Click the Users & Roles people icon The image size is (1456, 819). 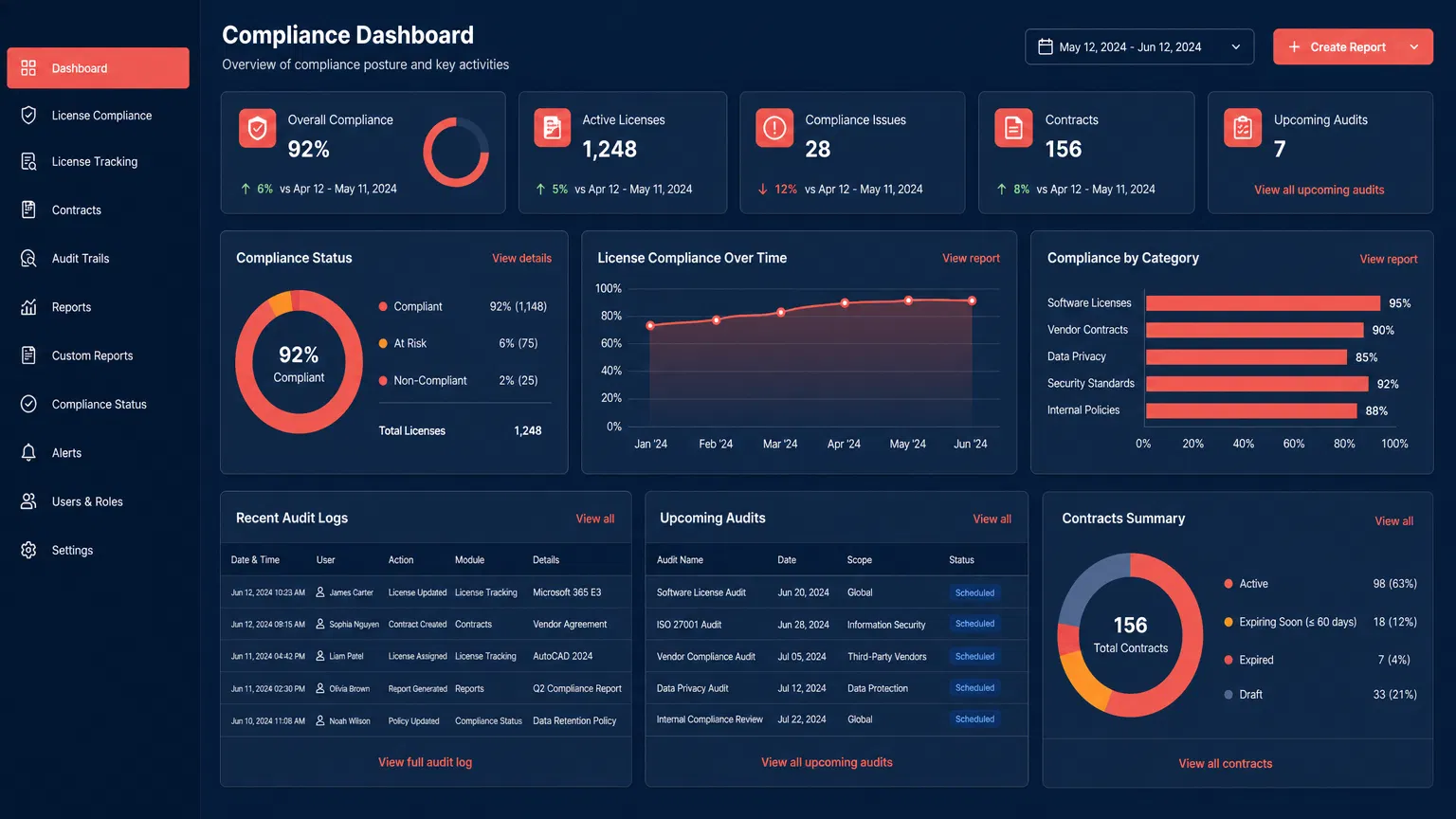click(x=28, y=501)
